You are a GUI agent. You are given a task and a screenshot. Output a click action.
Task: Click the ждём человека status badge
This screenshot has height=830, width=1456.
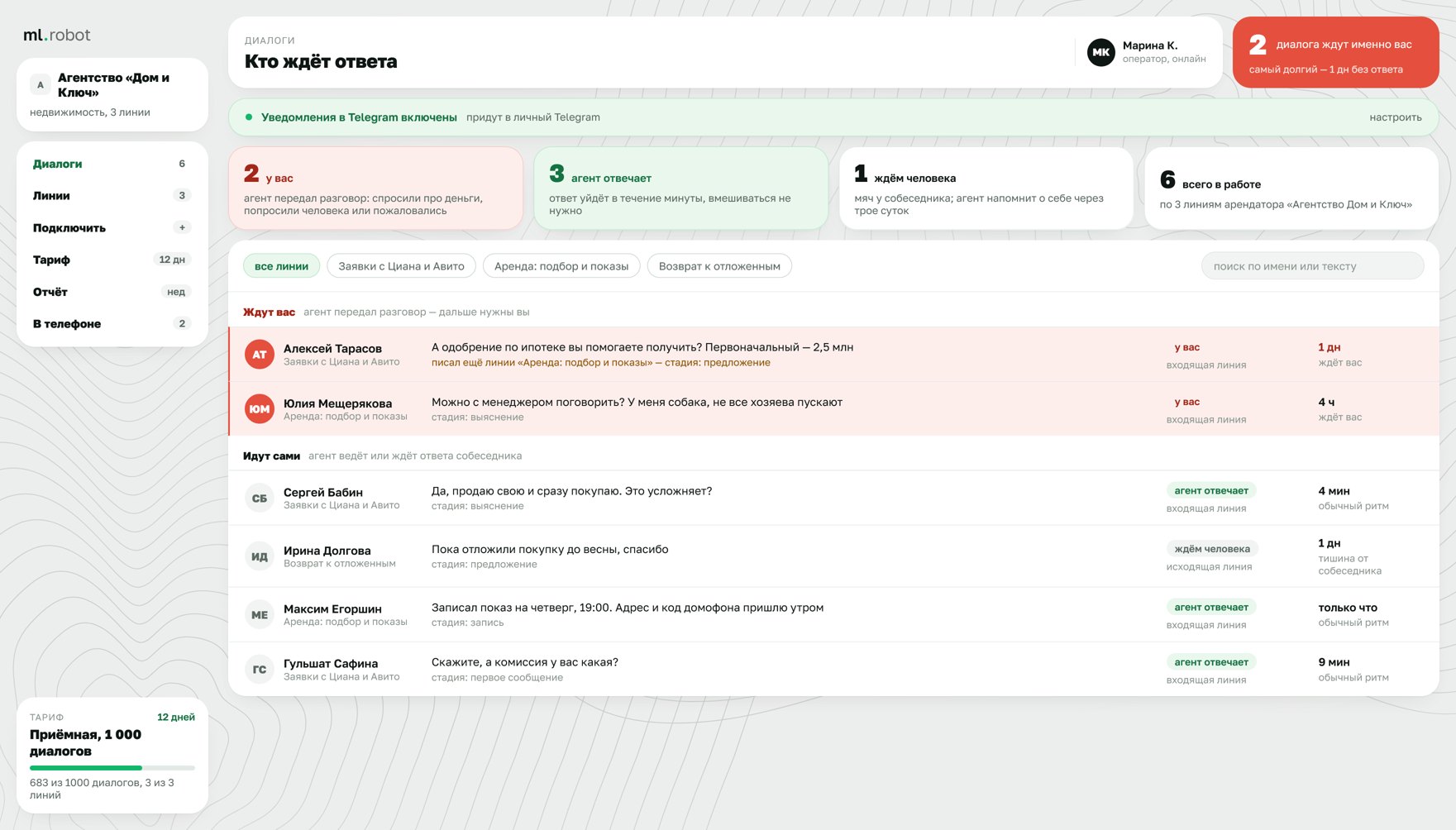[1212, 549]
